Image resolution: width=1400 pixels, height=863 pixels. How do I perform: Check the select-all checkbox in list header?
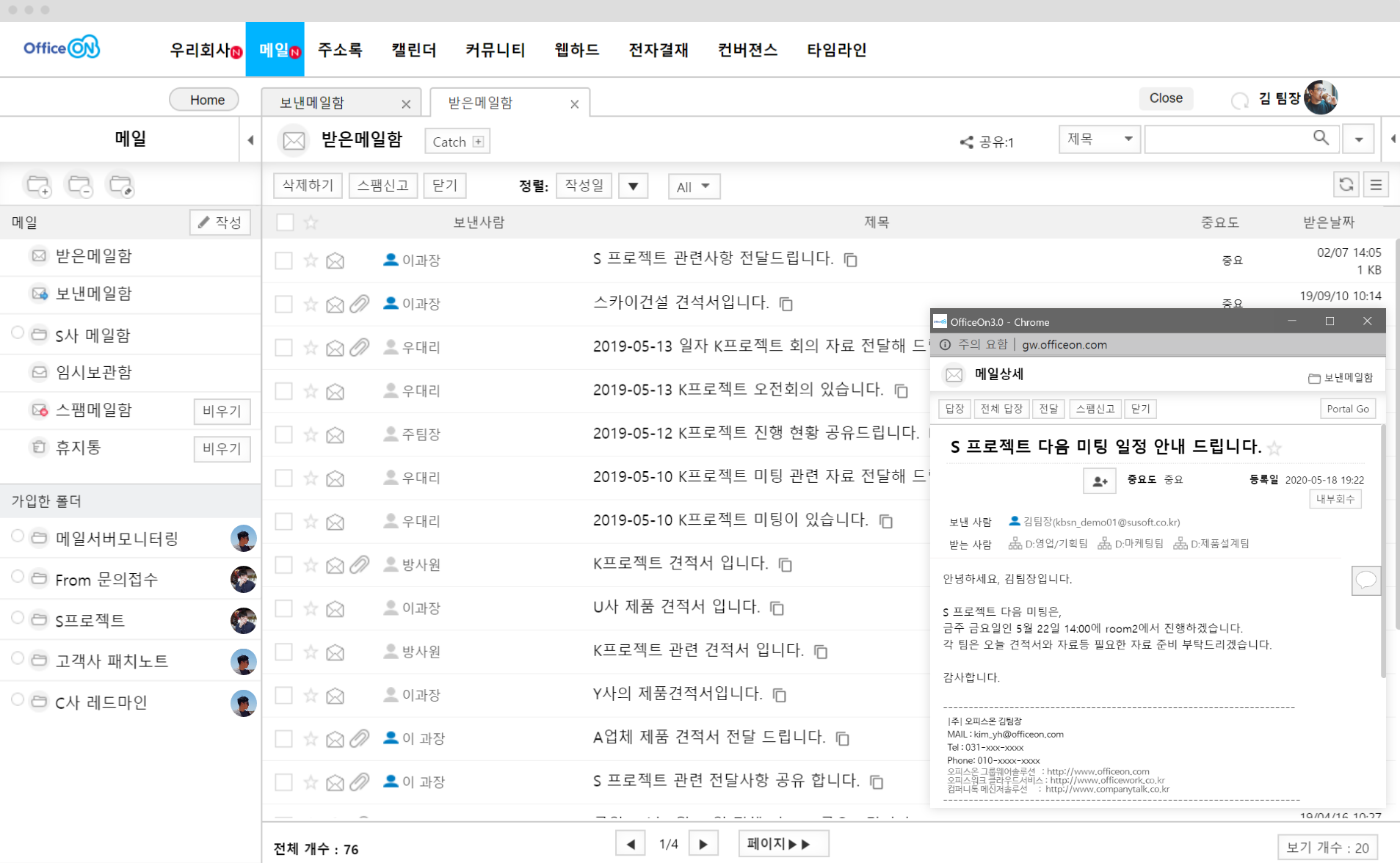pyautogui.click(x=285, y=222)
